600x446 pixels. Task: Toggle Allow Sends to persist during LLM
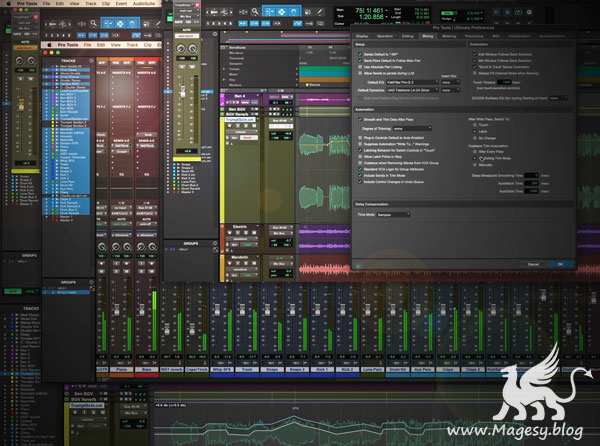(360, 73)
